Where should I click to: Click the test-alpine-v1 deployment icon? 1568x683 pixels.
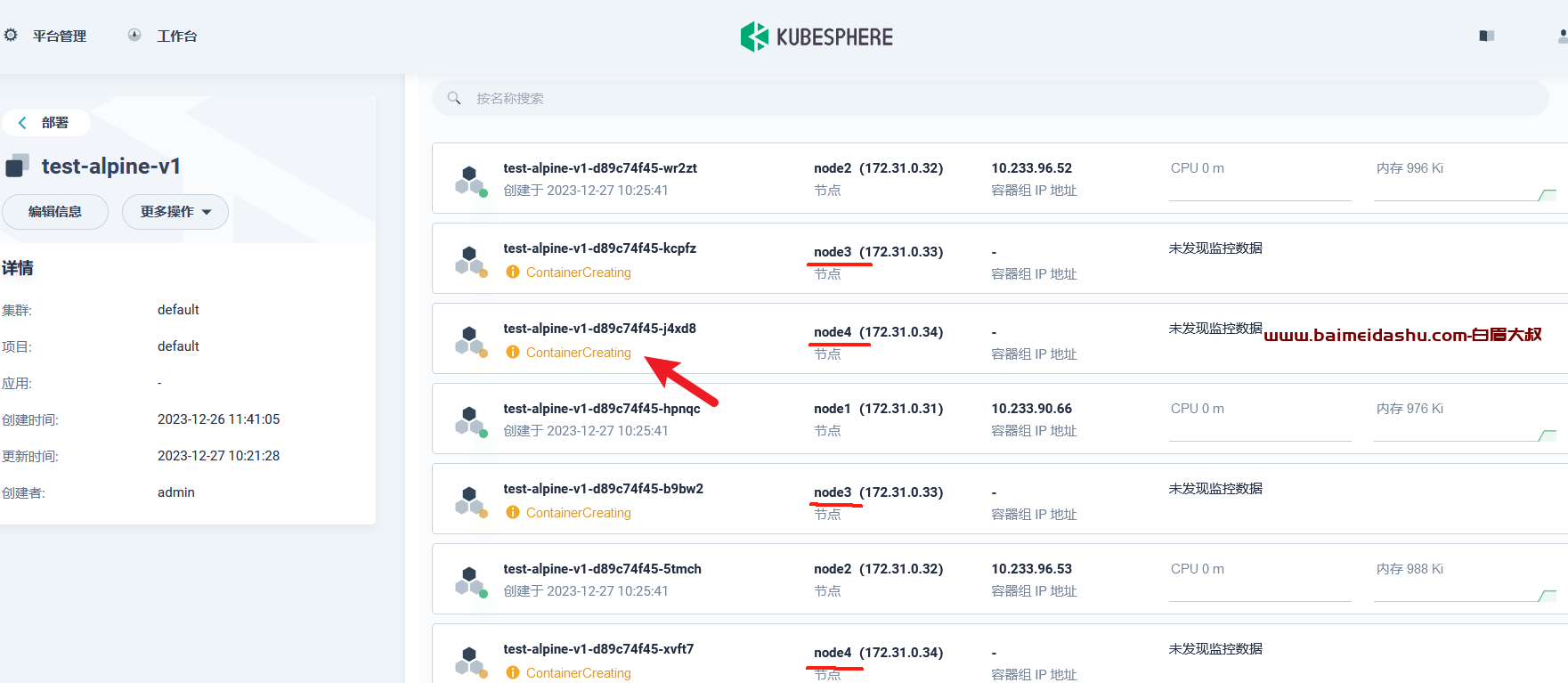click(18, 166)
